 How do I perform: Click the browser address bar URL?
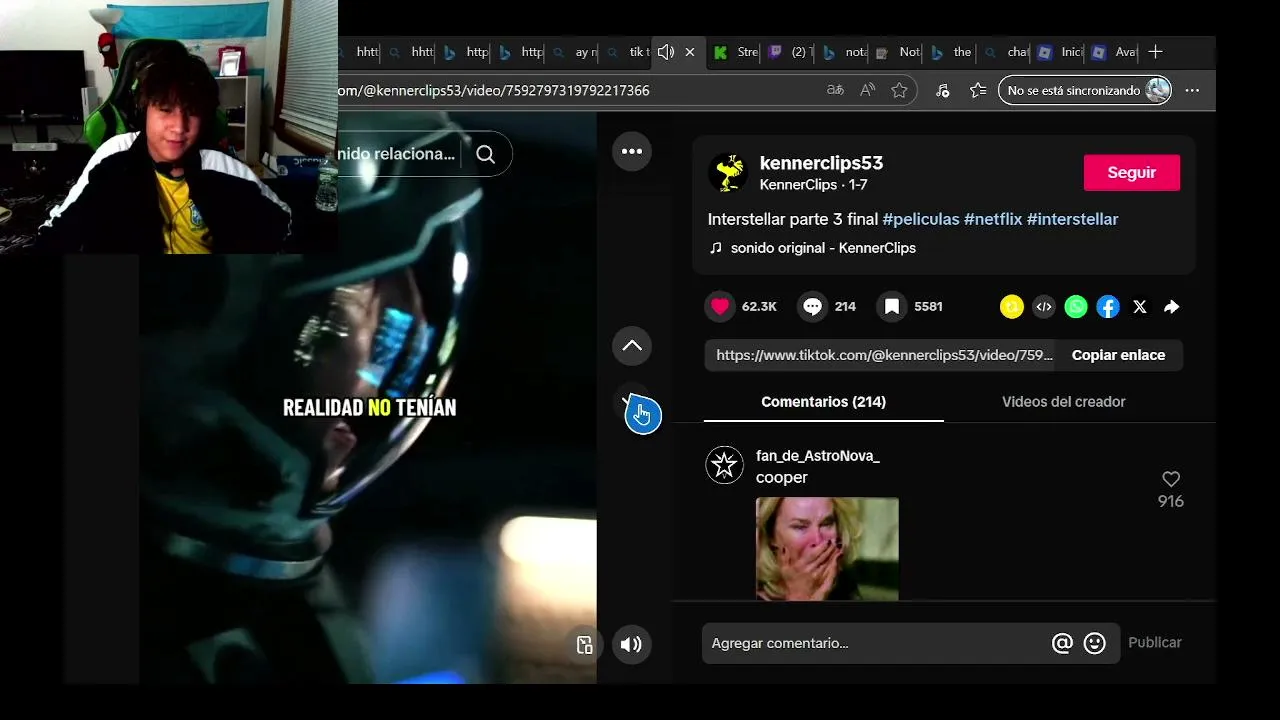(x=494, y=90)
